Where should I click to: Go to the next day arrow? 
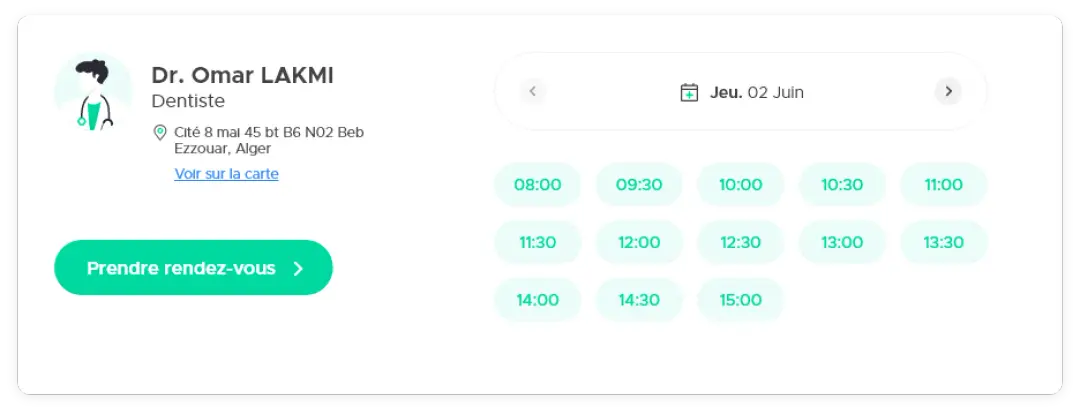948,92
